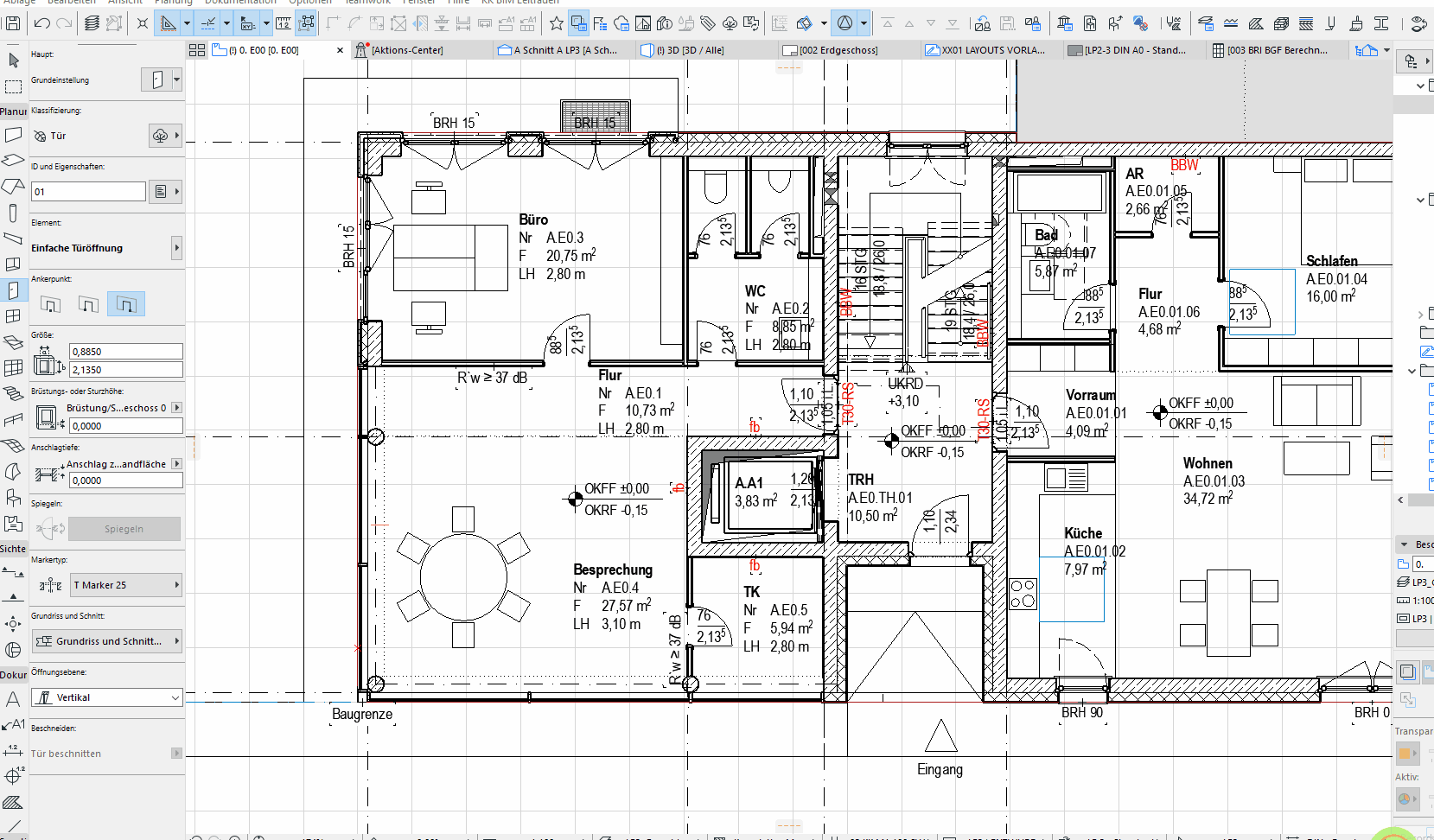Toggle the snap to grid frame icon

[x=306, y=23]
